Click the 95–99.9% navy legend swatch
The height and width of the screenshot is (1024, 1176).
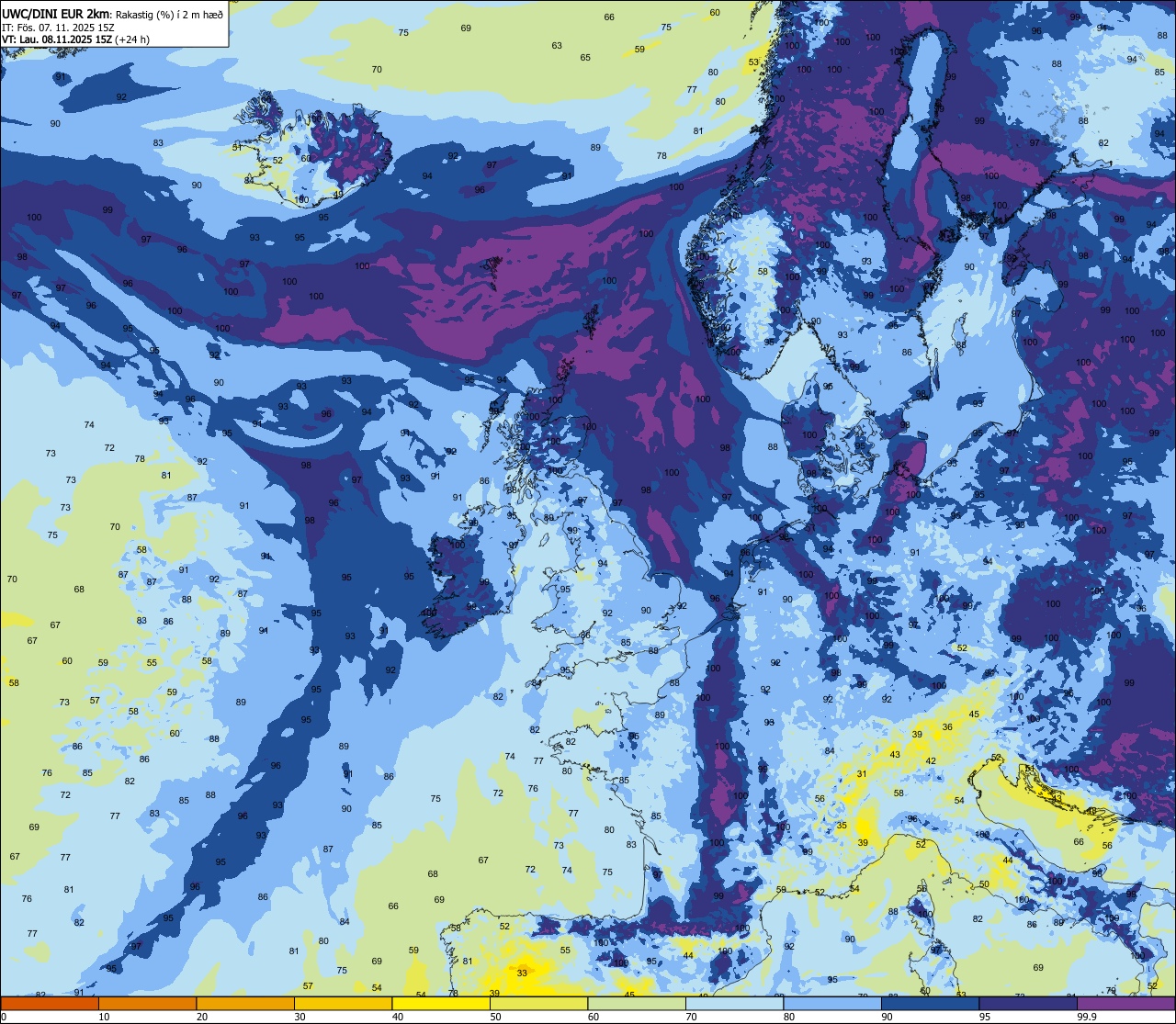(1028, 1003)
